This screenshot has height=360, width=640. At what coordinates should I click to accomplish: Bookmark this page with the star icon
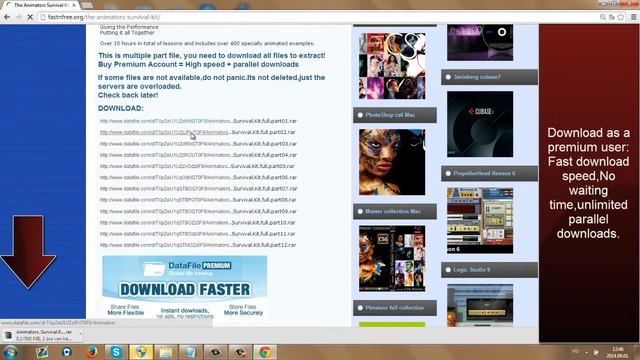[x=621, y=17]
